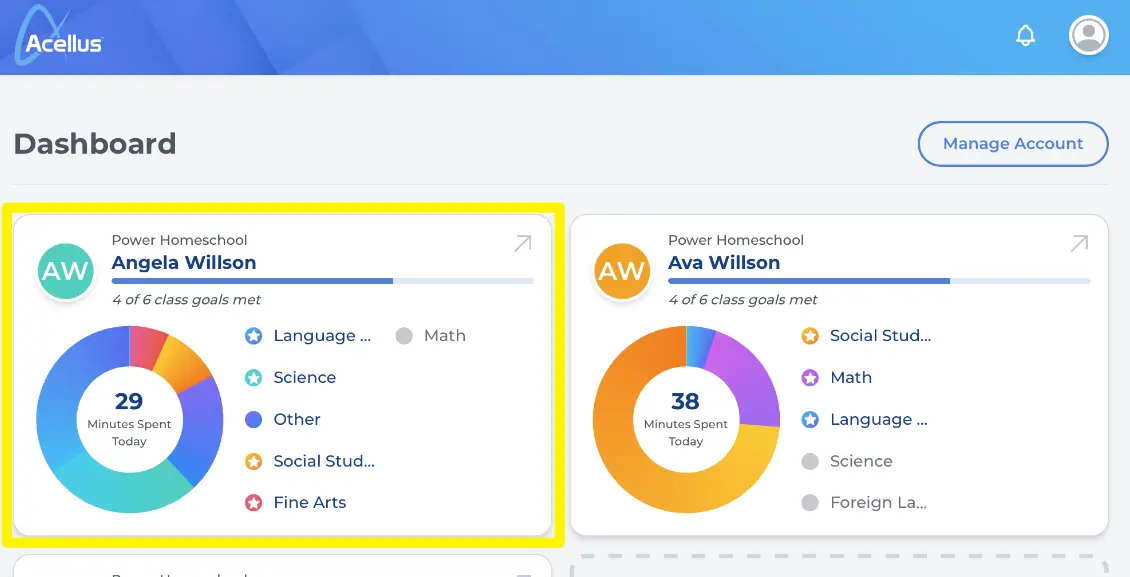Open the user profile avatar menu
This screenshot has width=1130, height=577.
1088,35
